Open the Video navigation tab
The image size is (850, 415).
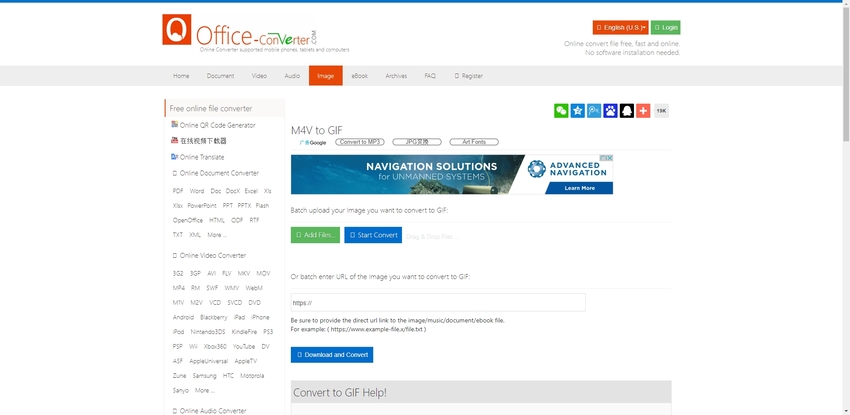click(259, 76)
